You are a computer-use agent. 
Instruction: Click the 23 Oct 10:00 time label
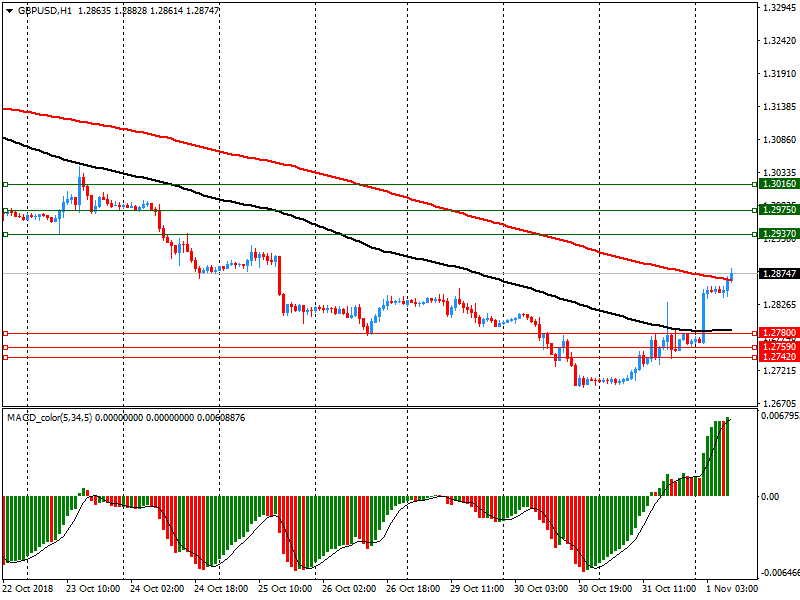pyautogui.click(x=93, y=589)
